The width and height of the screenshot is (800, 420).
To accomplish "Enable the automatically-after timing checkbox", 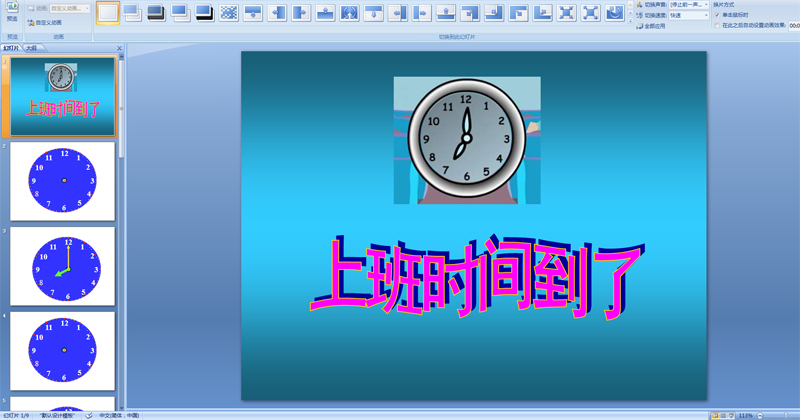I will tap(717, 26).
